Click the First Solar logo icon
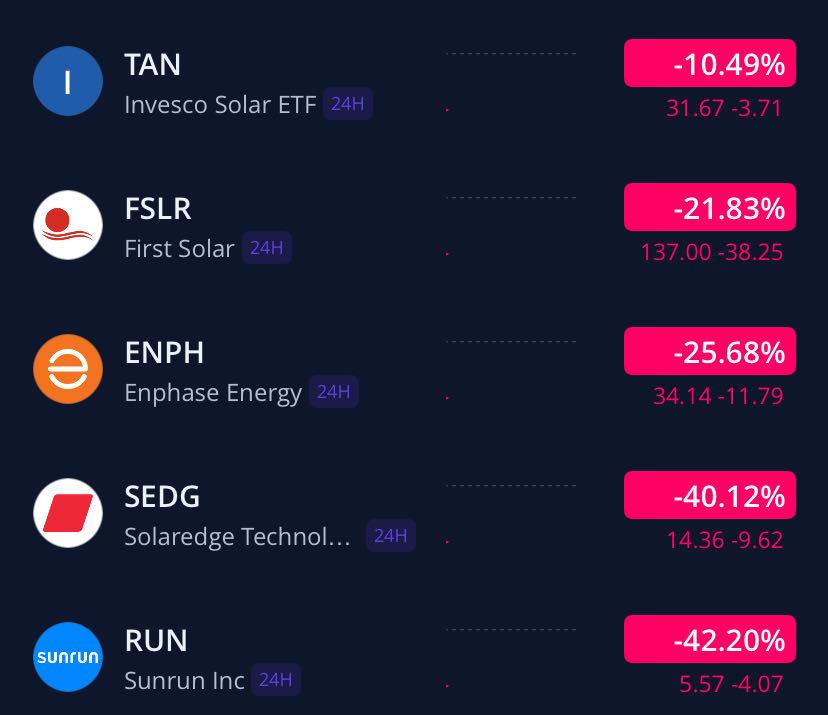Image resolution: width=828 pixels, height=715 pixels. pyautogui.click(x=68, y=225)
